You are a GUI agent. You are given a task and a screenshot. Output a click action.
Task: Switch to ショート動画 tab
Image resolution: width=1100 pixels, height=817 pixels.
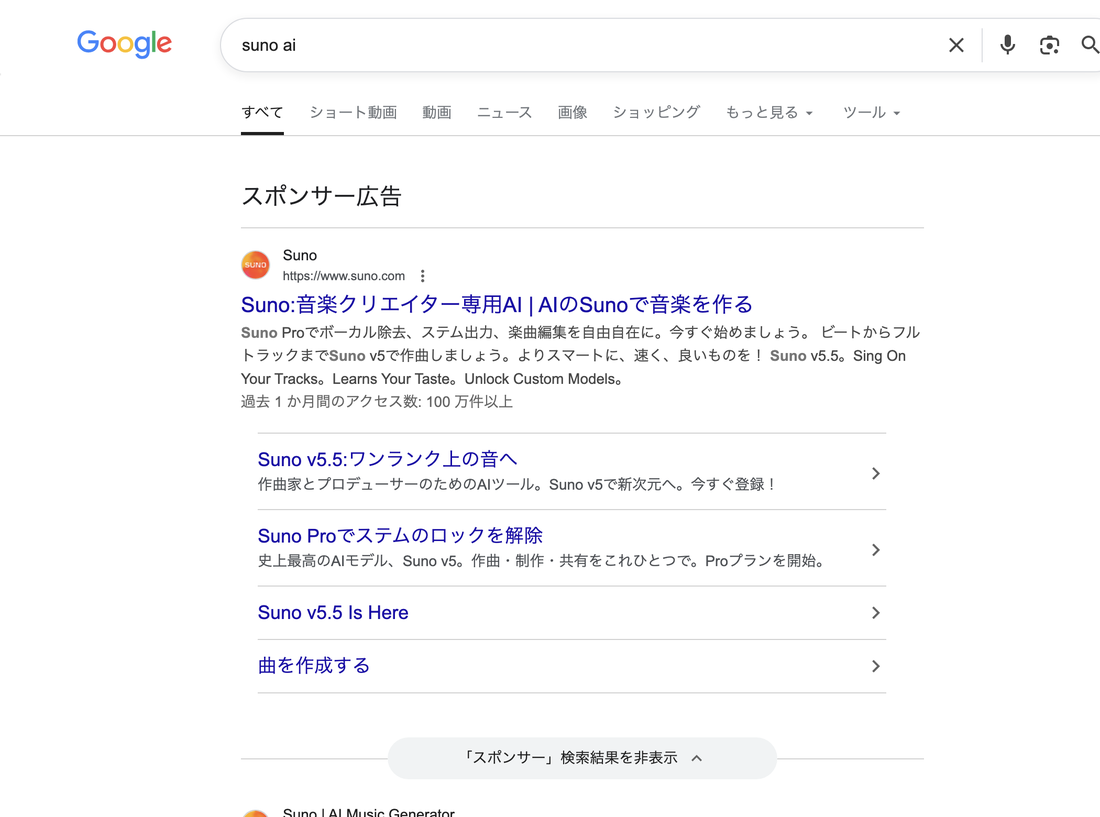point(354,112)
